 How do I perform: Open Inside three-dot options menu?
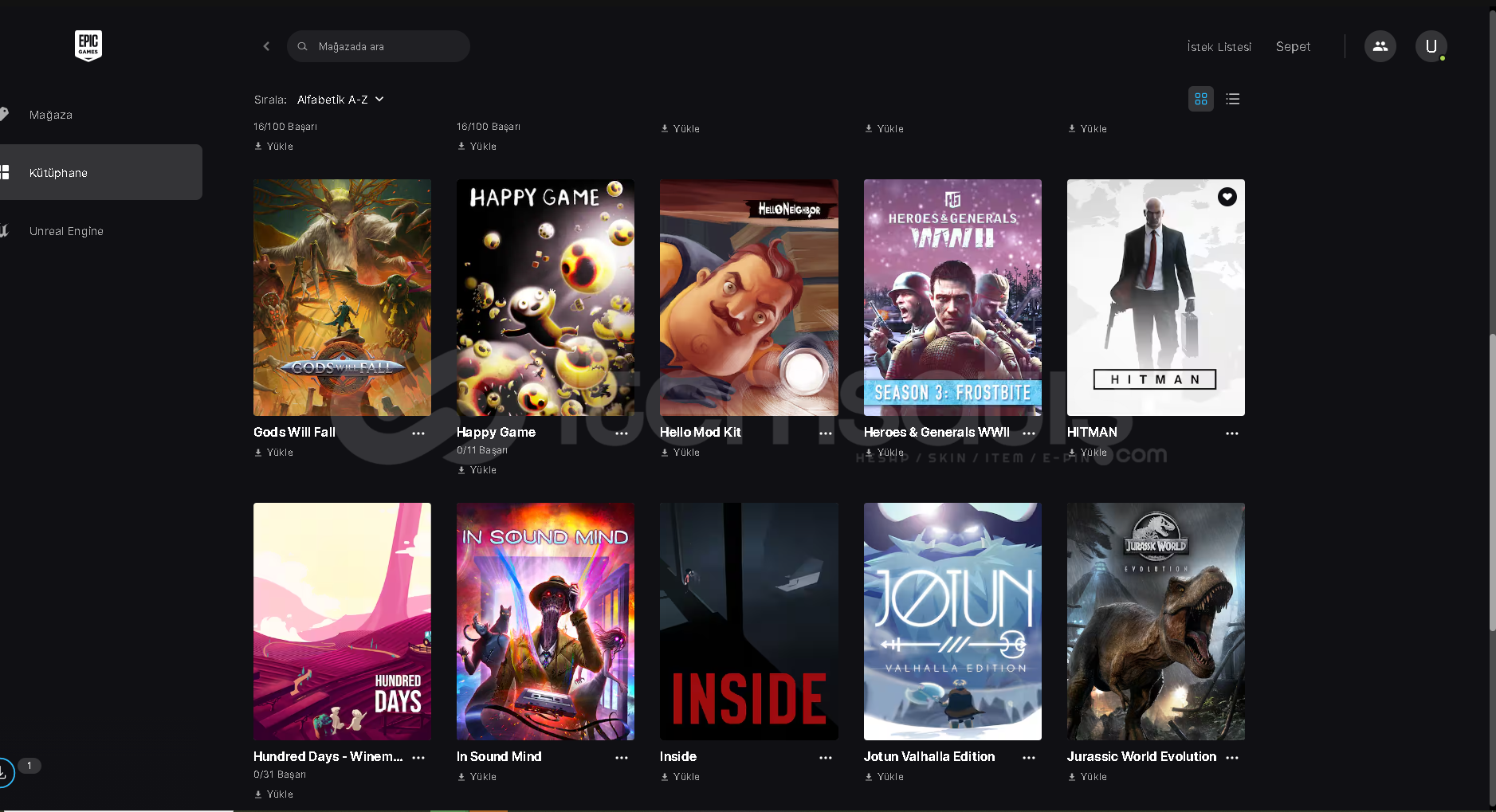(x=826, y=758)
